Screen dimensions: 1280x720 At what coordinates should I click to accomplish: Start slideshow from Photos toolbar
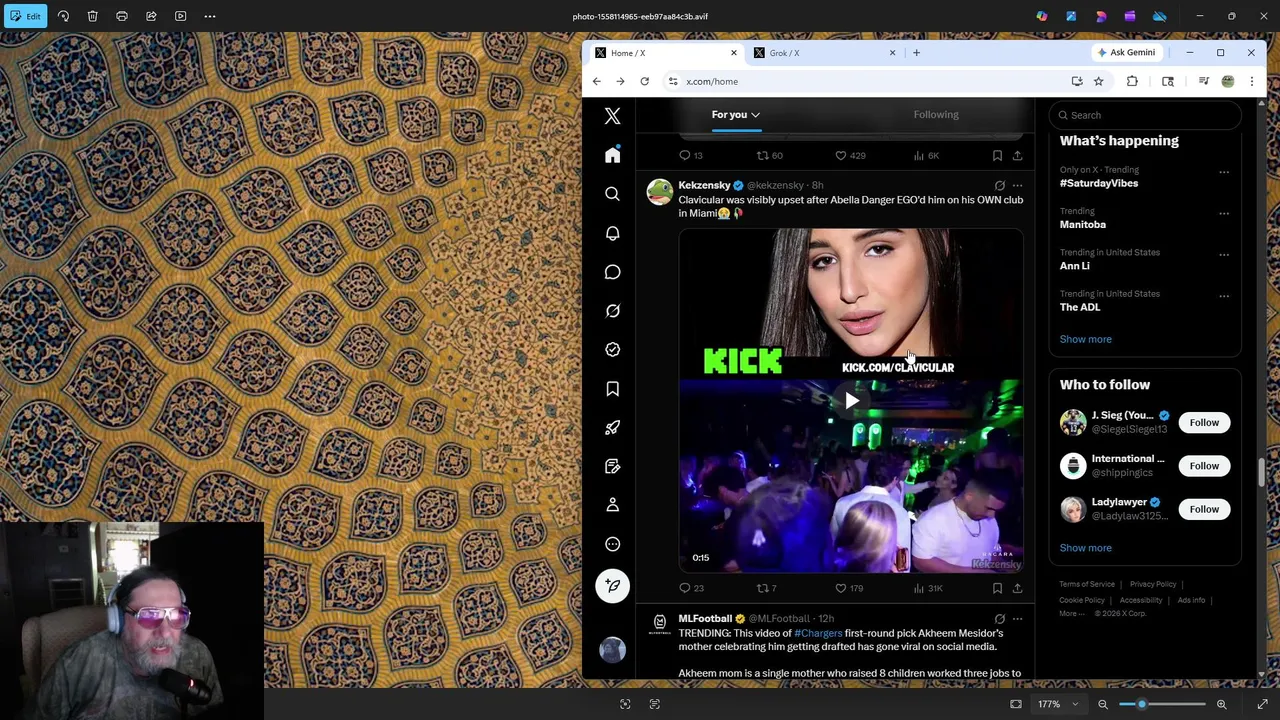(x=181, y=16)
